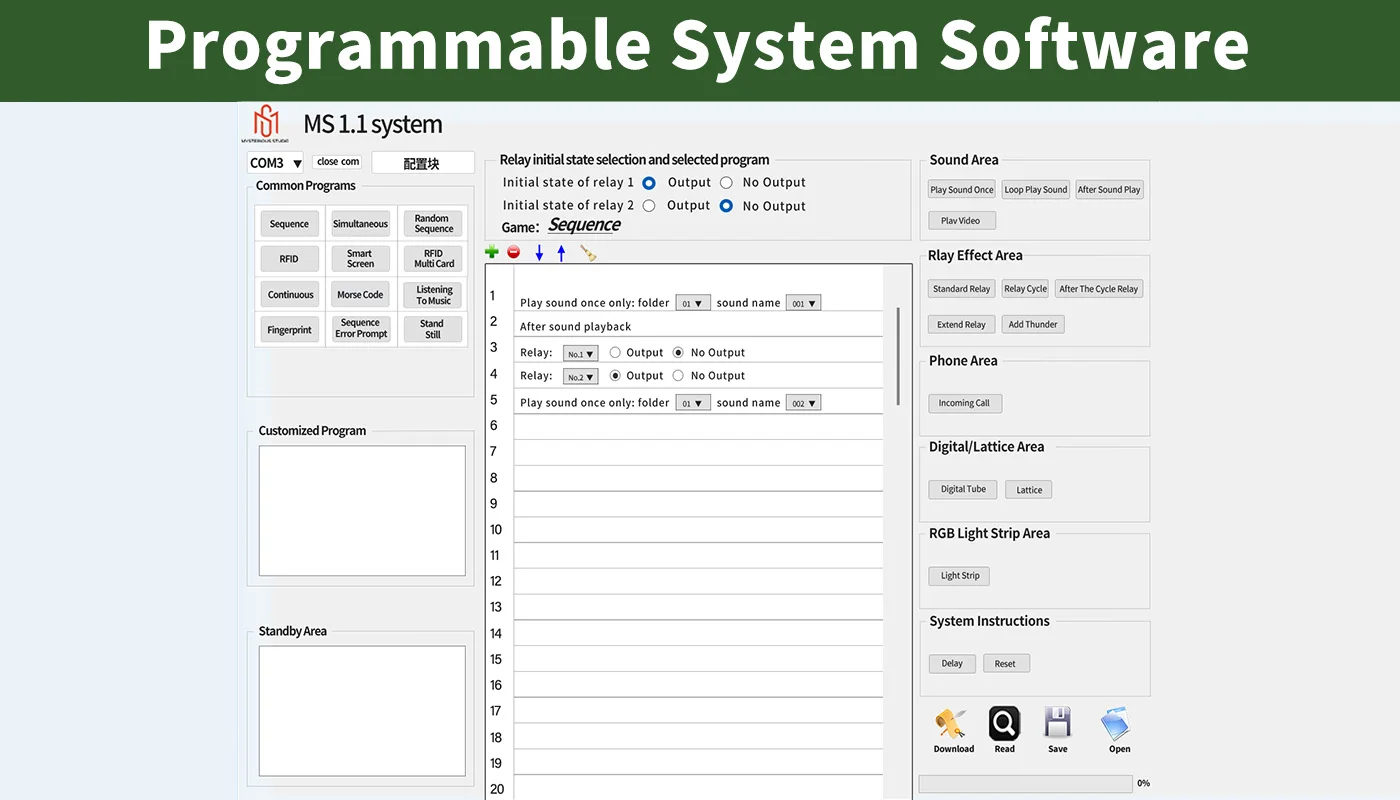Select Output for Relay No.1 in row 3
Screen dimensions: 1400x800
[615, 353]
